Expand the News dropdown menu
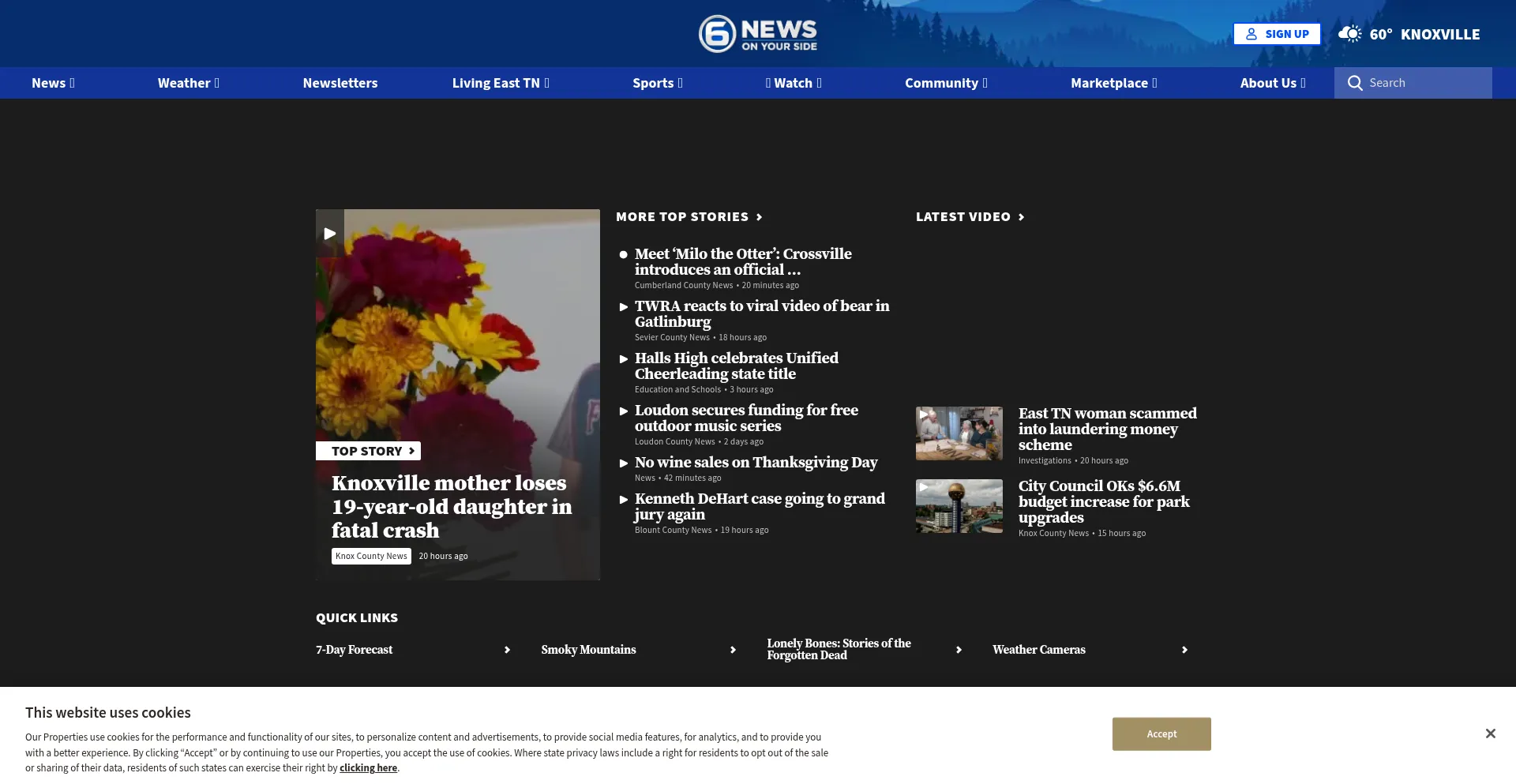Image resolution: width=1516 pixels, height=784 pixels. pyautogui.click(x=53, y=83)
